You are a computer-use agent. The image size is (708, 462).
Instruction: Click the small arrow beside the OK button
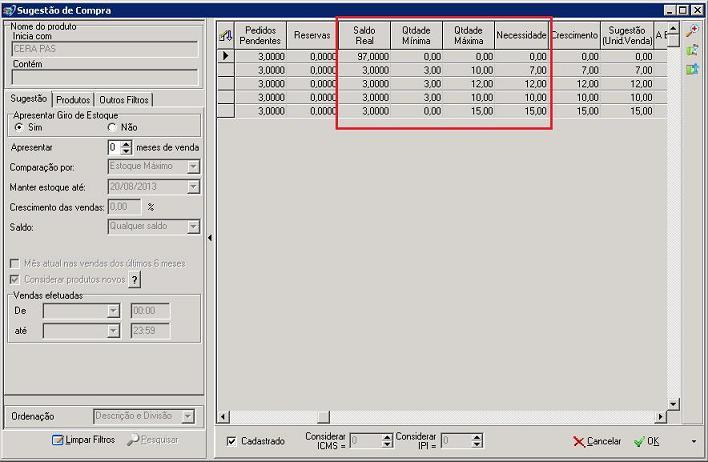pos(694,441)
